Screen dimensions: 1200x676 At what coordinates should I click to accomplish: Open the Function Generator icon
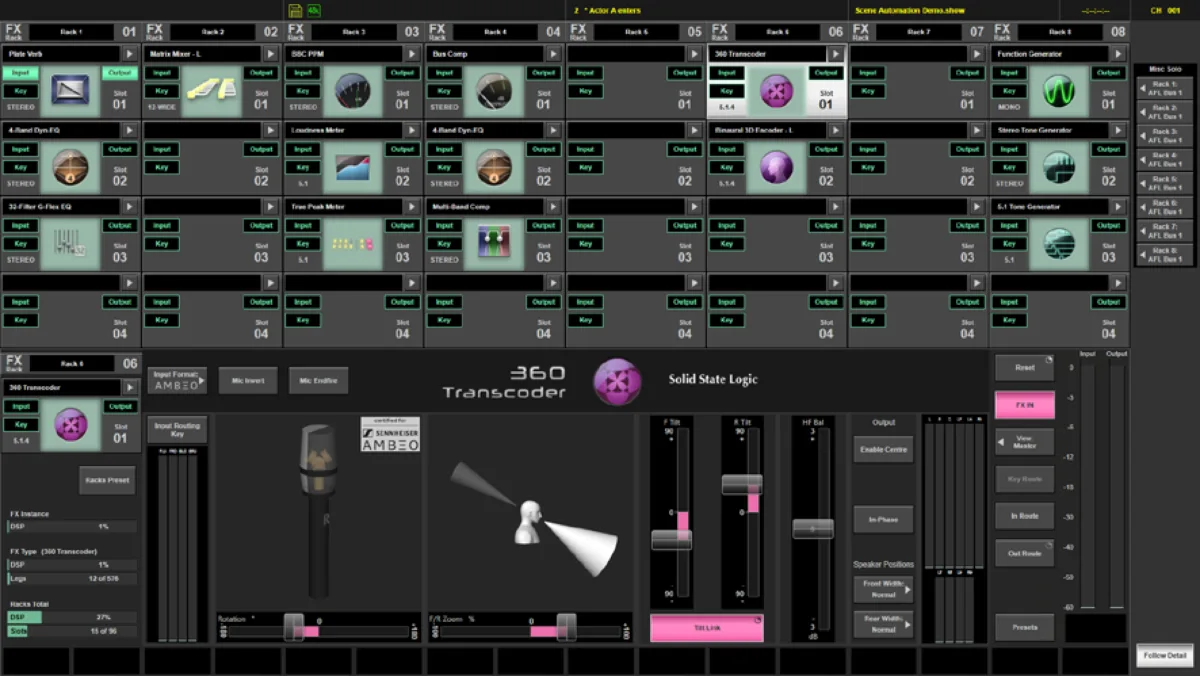tap(1059, 91)
